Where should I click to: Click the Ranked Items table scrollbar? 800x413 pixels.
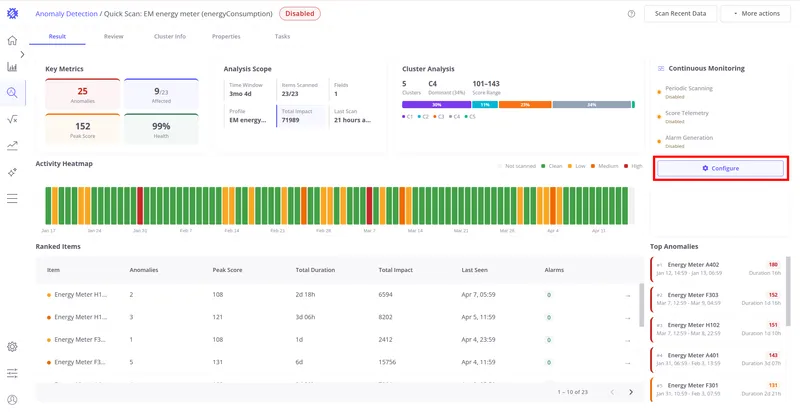click(x=642, y=306)
